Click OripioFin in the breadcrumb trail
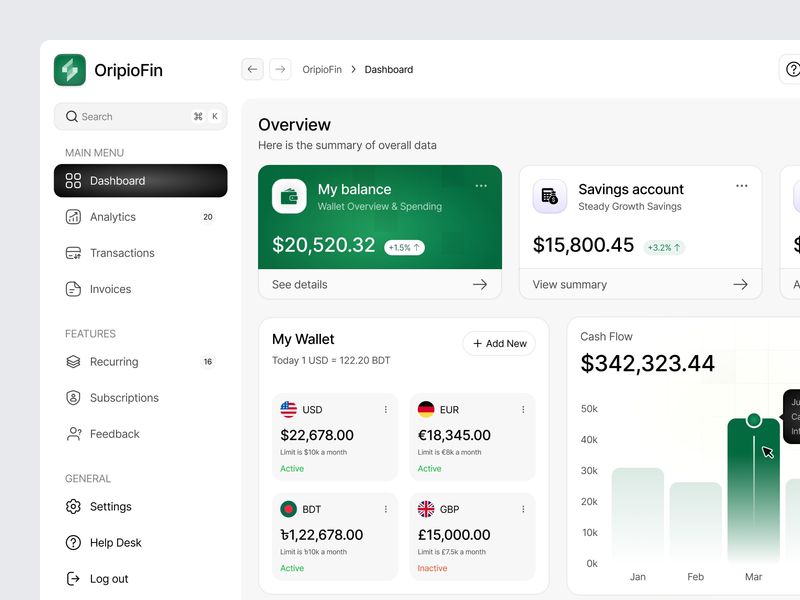 pos(321,69)
